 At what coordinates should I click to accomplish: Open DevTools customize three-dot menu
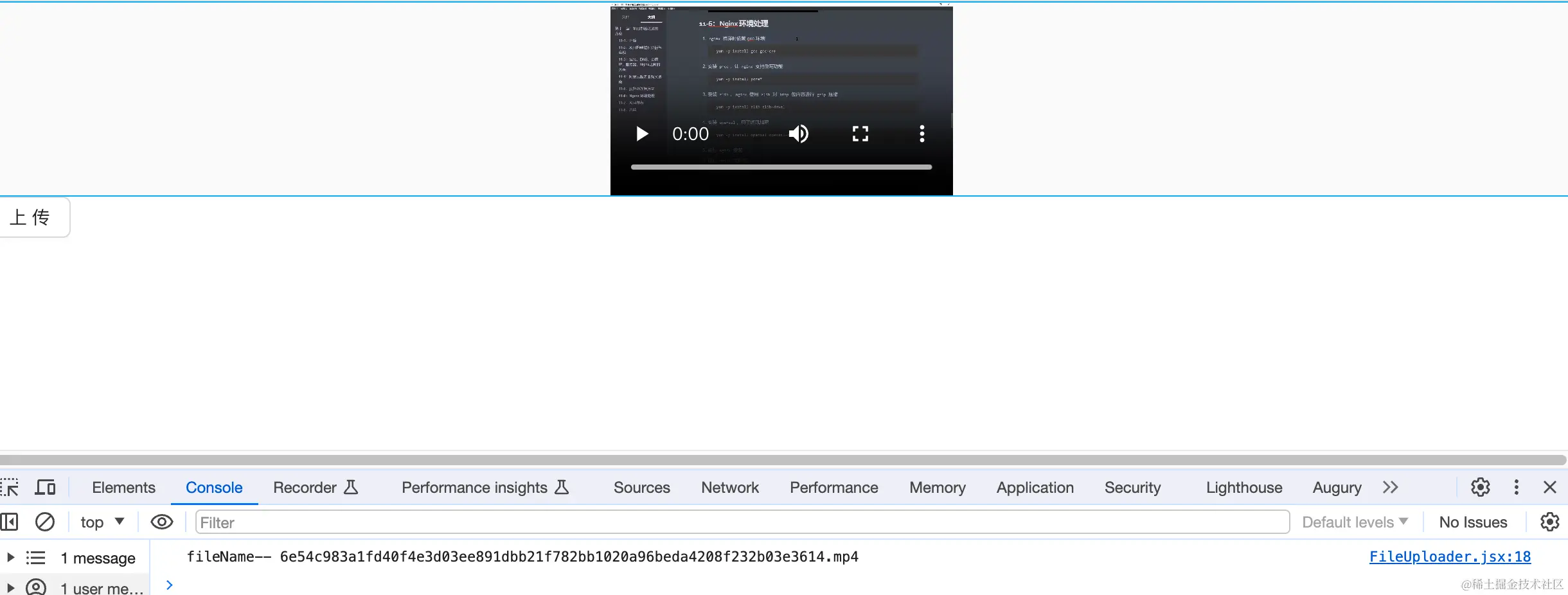pos(1517,487)
